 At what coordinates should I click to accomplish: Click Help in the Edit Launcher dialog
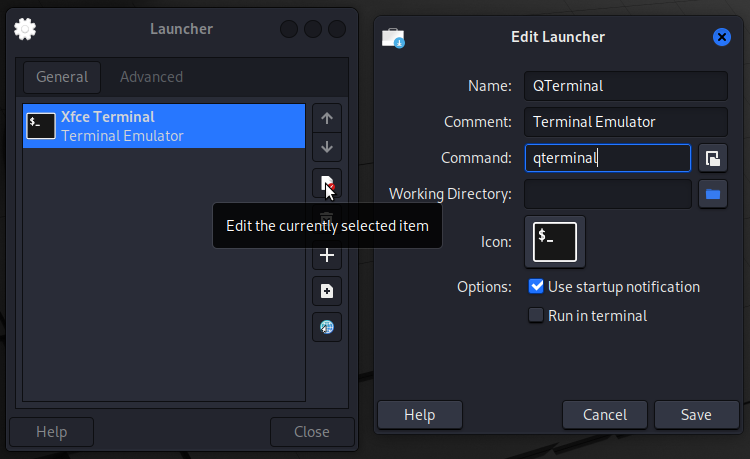[x=419, y=415]
